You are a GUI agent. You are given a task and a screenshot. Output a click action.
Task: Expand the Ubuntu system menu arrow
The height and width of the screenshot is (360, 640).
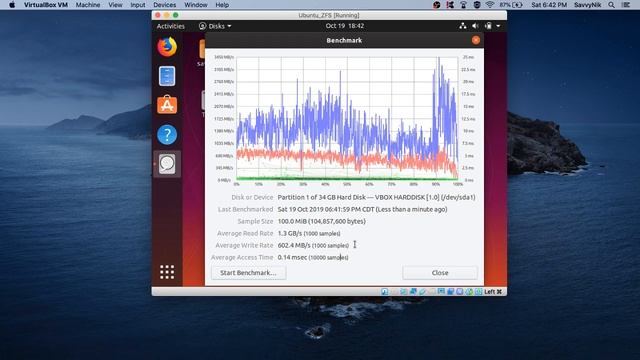pos(498,26)
